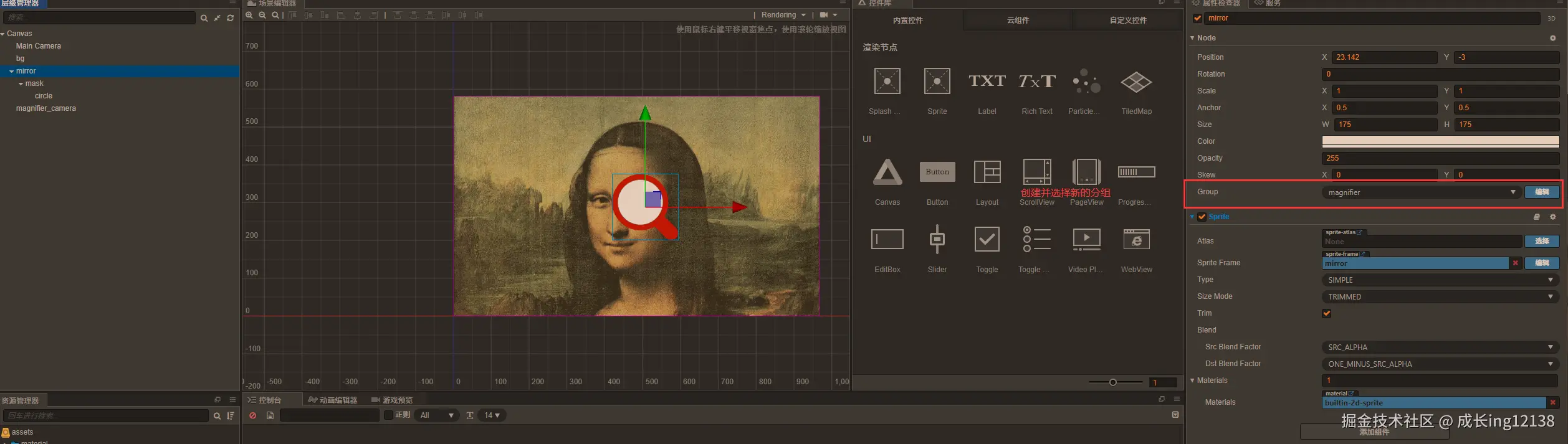Open the Type SIMPLE dropdown
Image resolution: width=1568 pixels, height=444 pixels.
[x=1440, y=280]
